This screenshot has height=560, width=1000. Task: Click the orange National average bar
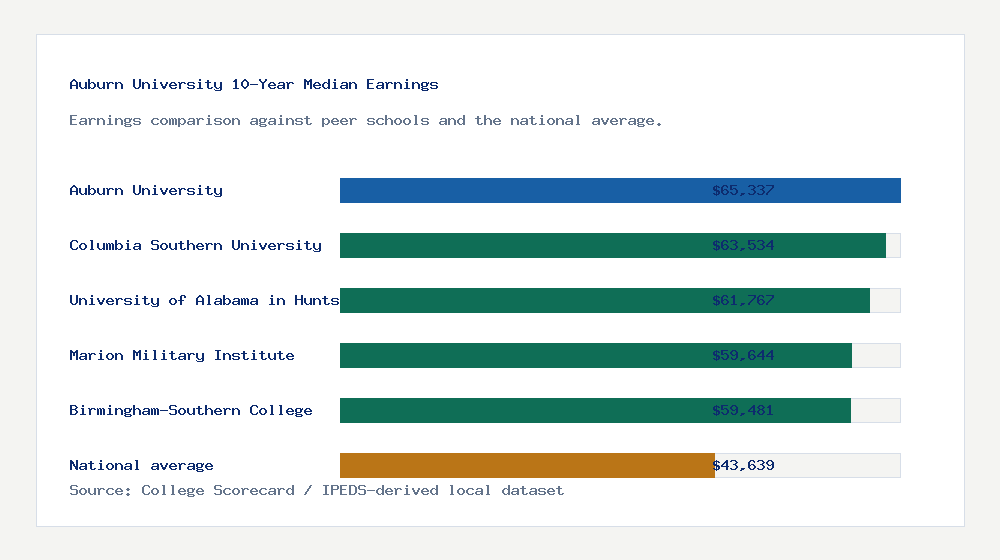click(x=527, y=466)
